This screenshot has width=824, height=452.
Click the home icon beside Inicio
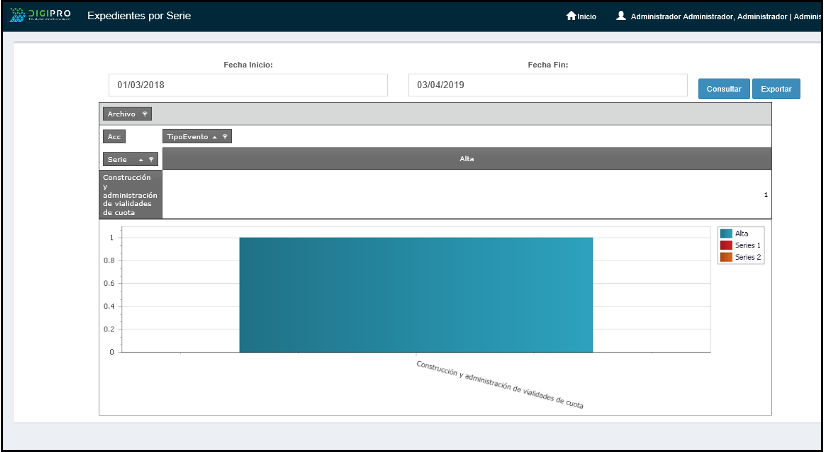click(x=571, y=16)
